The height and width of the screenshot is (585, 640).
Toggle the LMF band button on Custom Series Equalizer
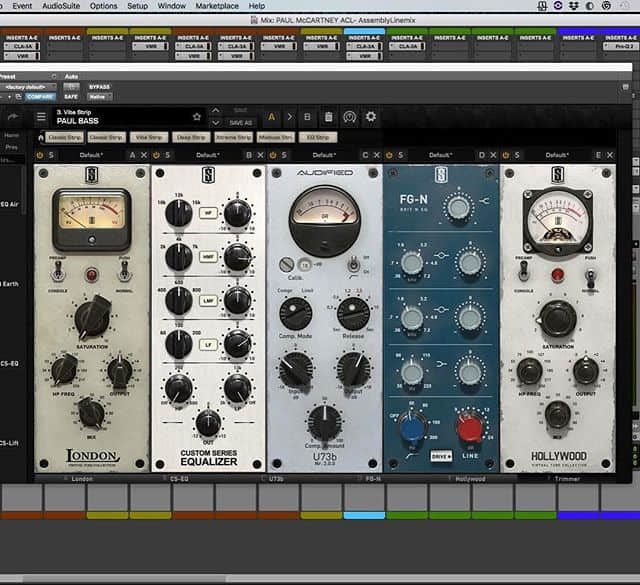tap(208, 301)
